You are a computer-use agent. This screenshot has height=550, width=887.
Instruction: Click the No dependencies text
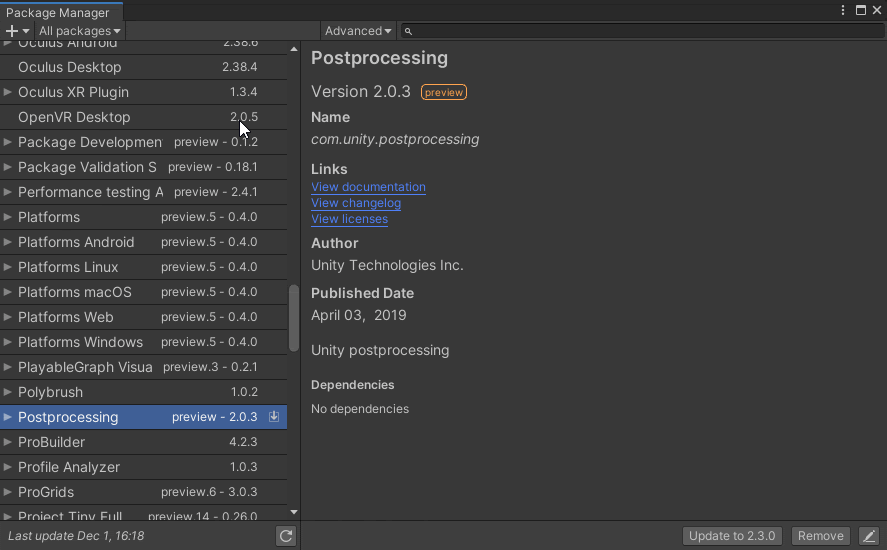360,409
